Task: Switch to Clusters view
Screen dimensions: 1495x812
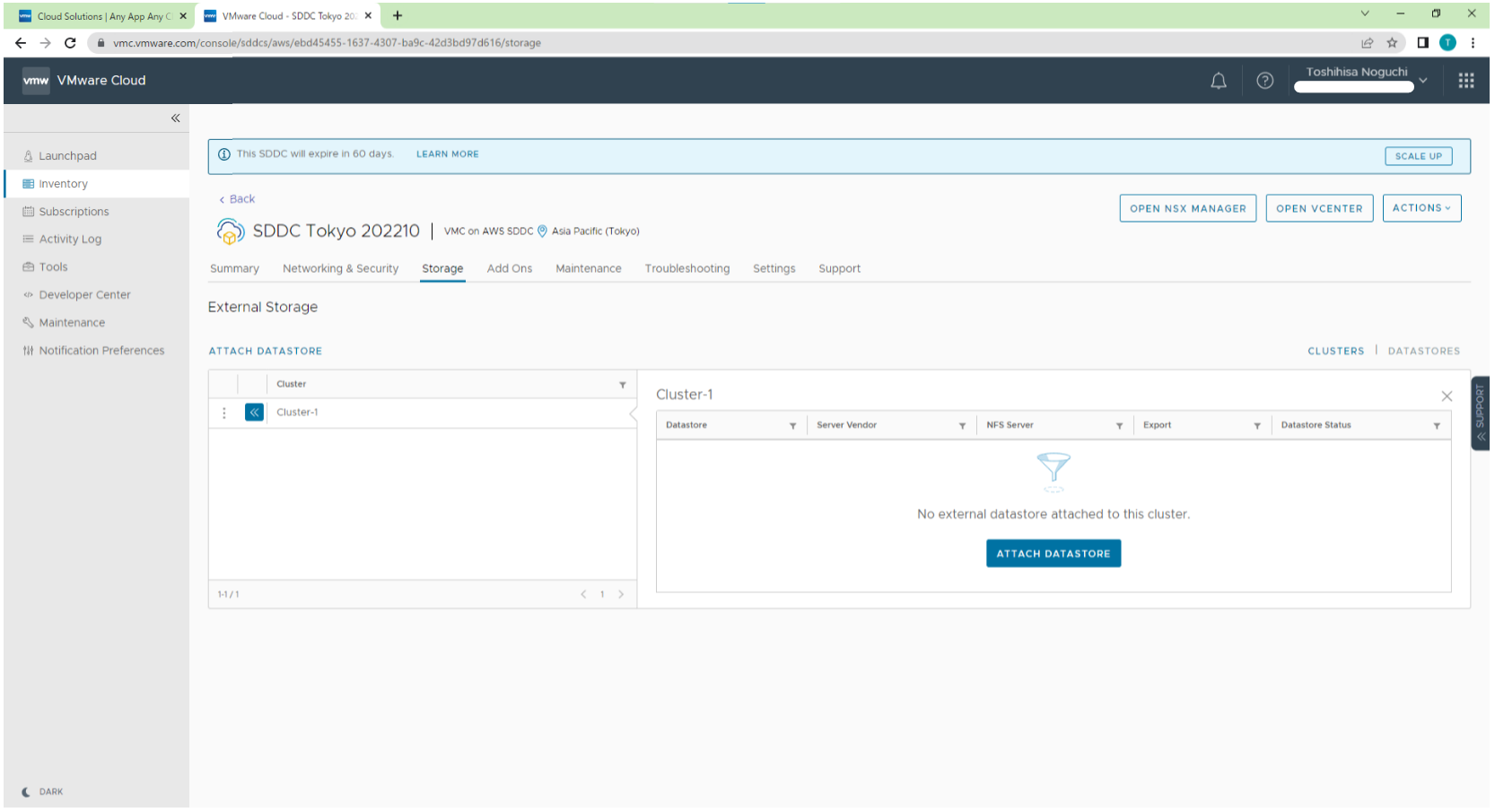Action: [1335, 352]
